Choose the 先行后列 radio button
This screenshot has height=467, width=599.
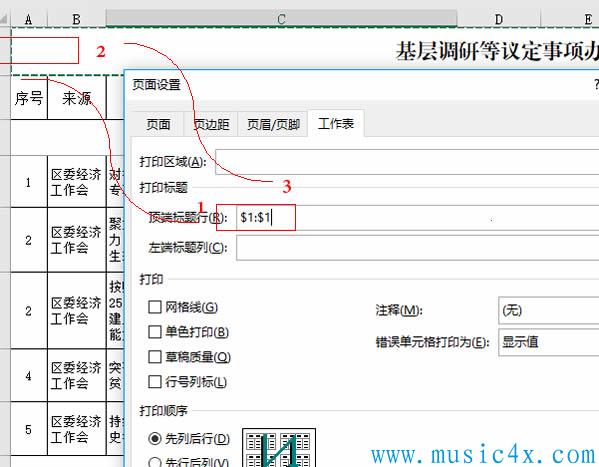coord(155,462)
